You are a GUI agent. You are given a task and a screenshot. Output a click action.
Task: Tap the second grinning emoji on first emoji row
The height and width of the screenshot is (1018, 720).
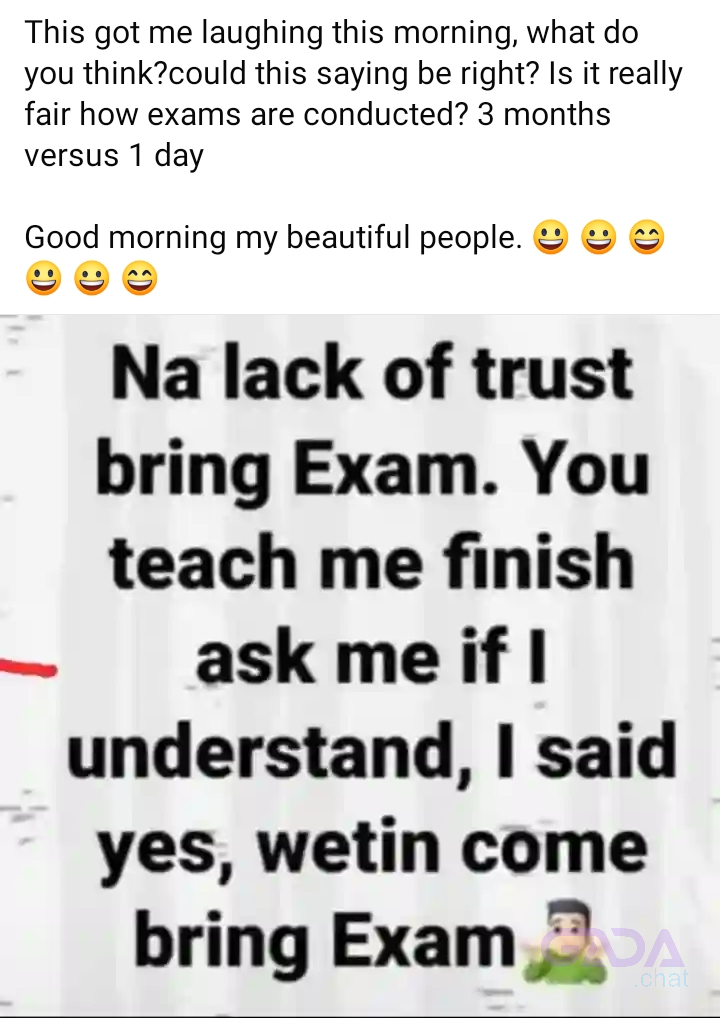click(x=599, y=237)
